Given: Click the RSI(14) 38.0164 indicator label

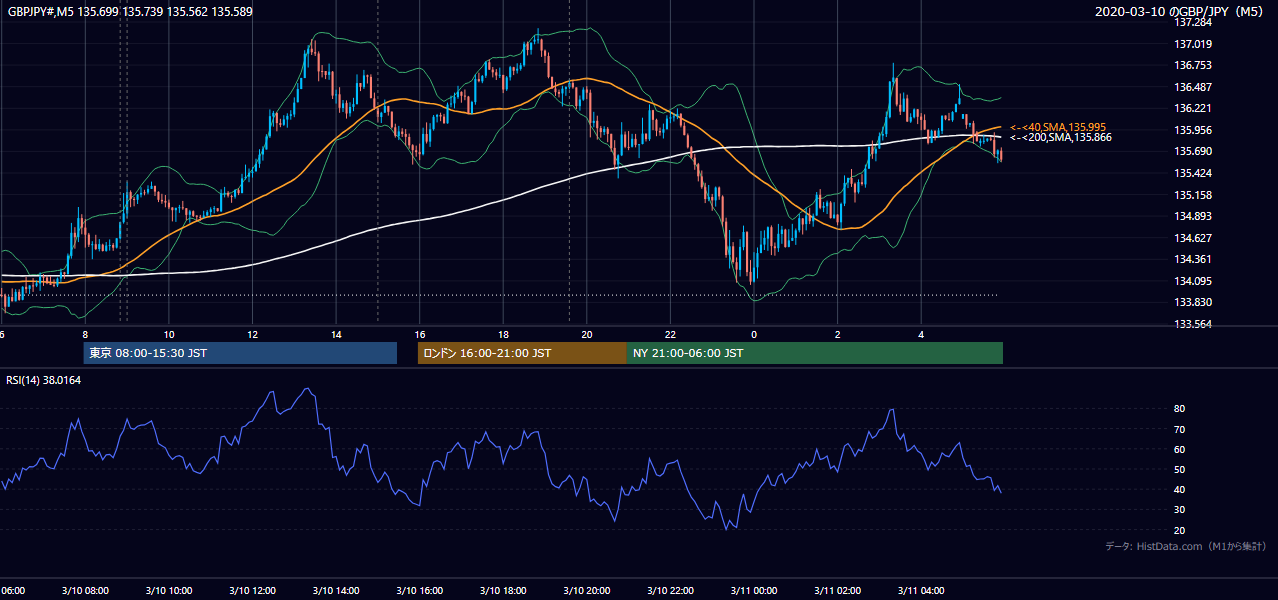Looking at the screenshot, I should click(x=42, y=380).
